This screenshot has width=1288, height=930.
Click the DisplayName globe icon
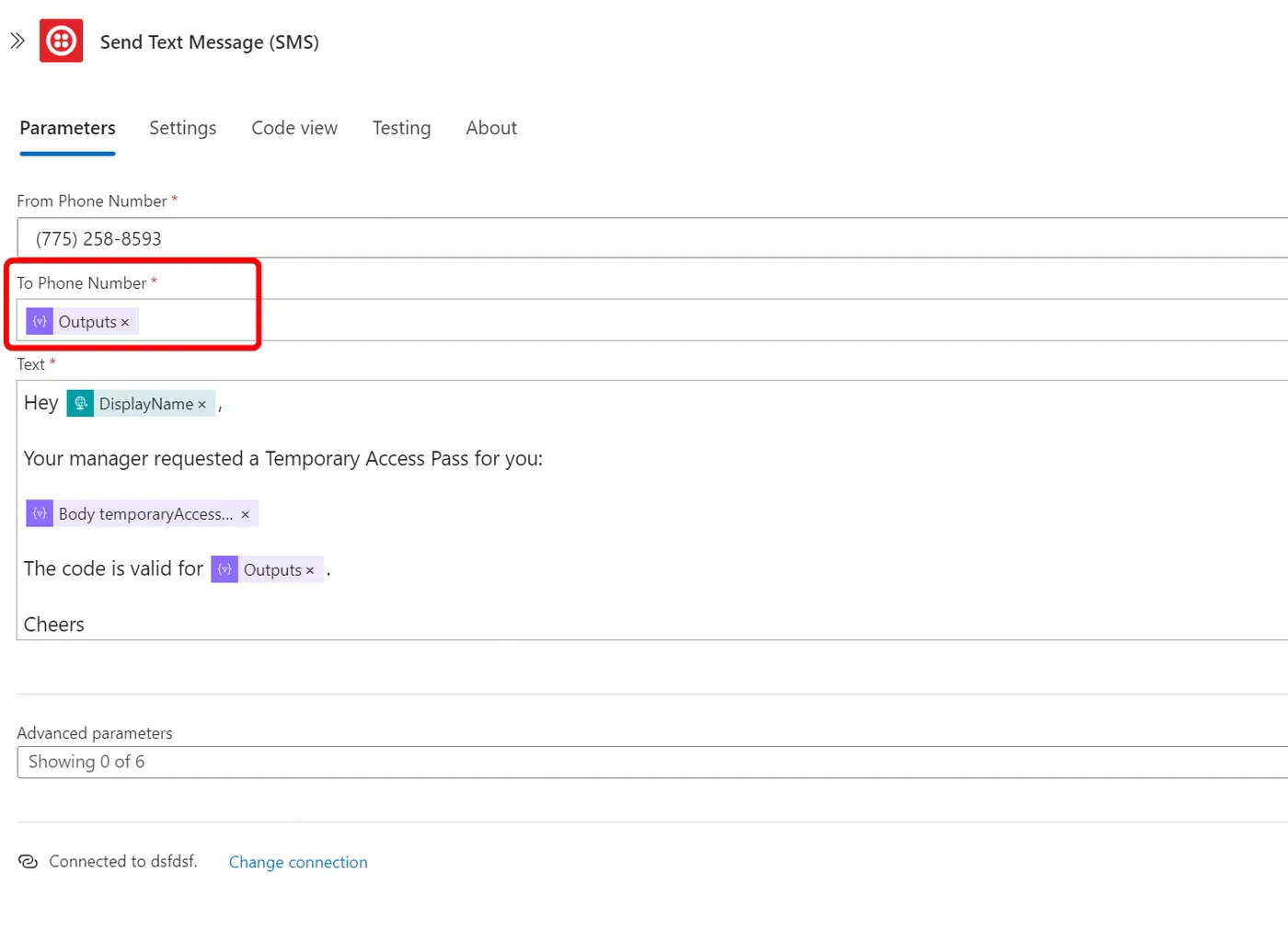tap(80, 403)
